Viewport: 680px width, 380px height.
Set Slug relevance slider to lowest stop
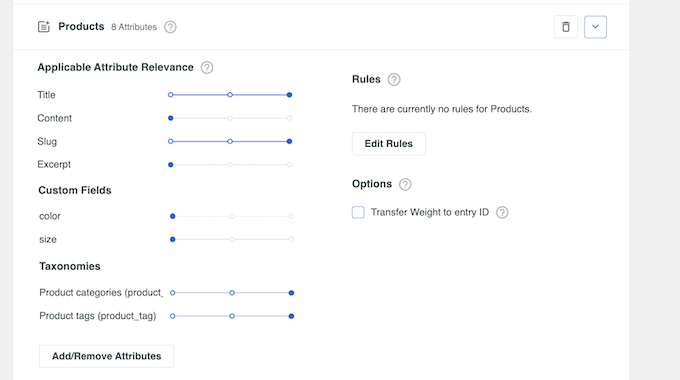pyautogui.click(x=170, y=141)
